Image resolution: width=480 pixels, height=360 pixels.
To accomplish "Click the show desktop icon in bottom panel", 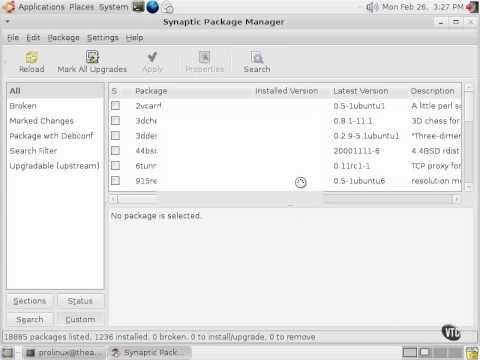I will pos(7,352).
